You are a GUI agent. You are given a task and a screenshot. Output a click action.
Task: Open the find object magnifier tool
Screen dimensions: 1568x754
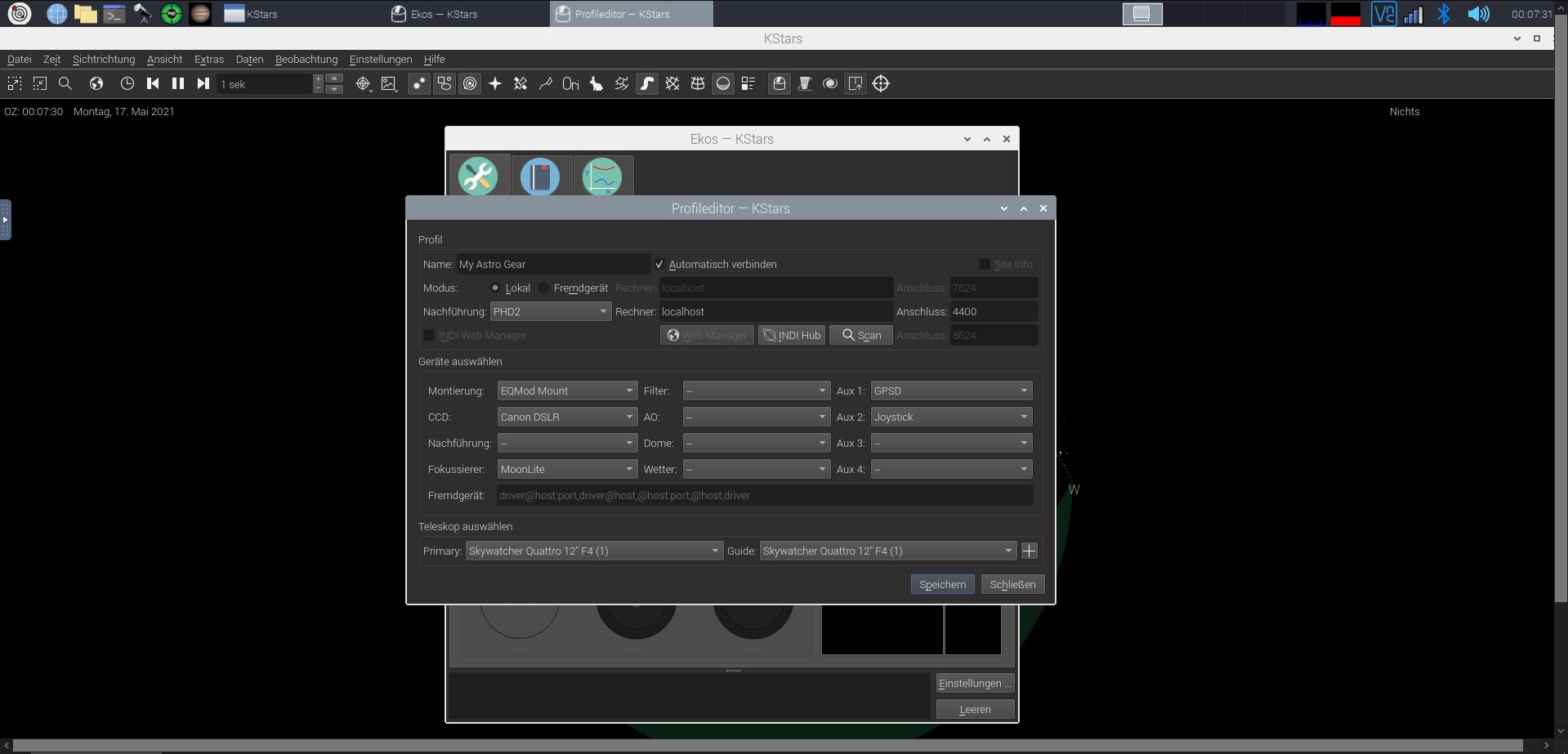(65, 83)
